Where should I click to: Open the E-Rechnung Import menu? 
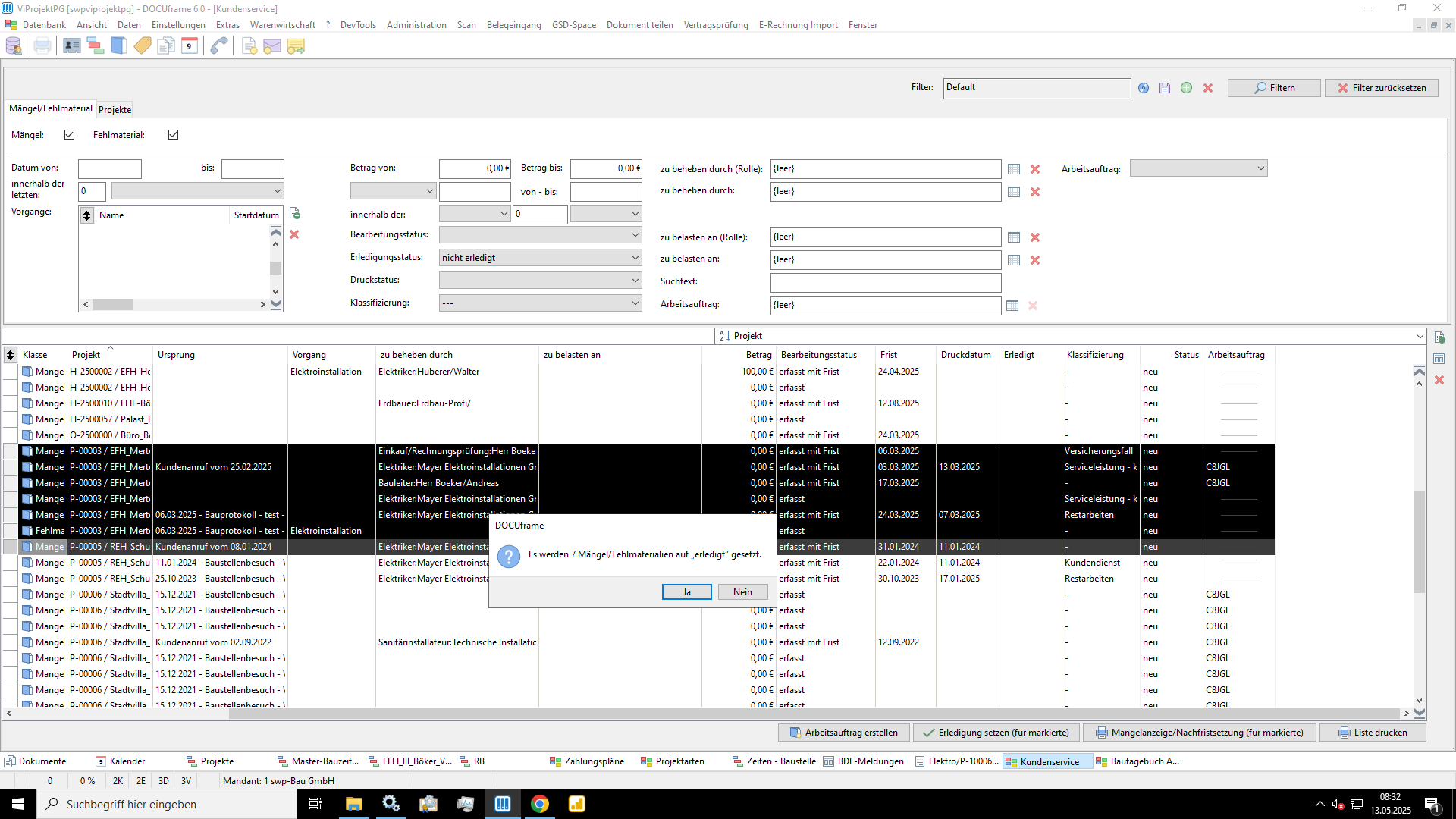click(799, 25)
